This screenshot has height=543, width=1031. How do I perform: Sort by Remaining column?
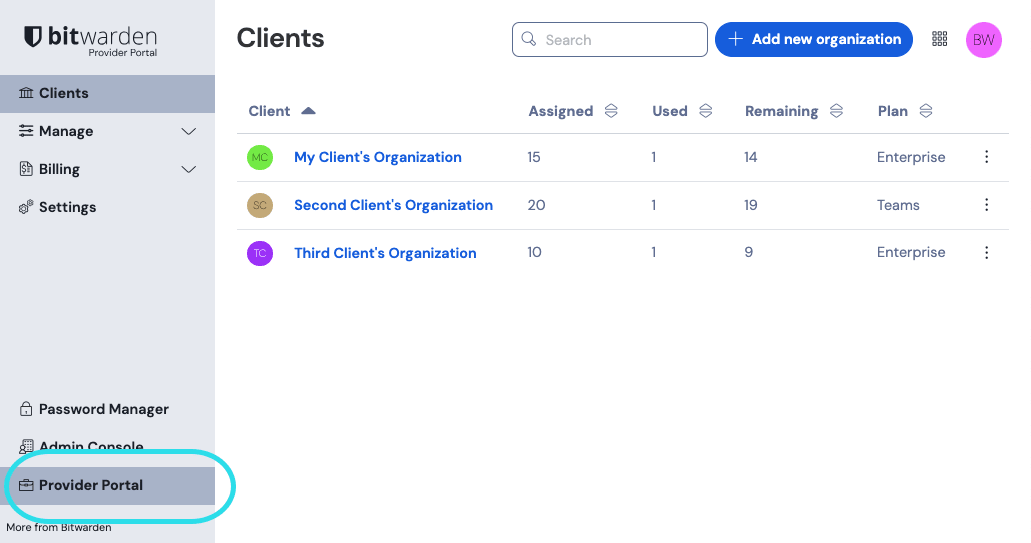tap(836, 111)
